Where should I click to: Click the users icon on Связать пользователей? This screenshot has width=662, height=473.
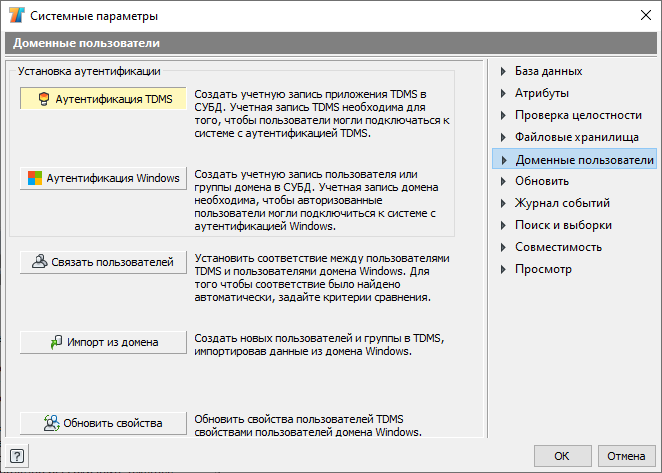40,261
